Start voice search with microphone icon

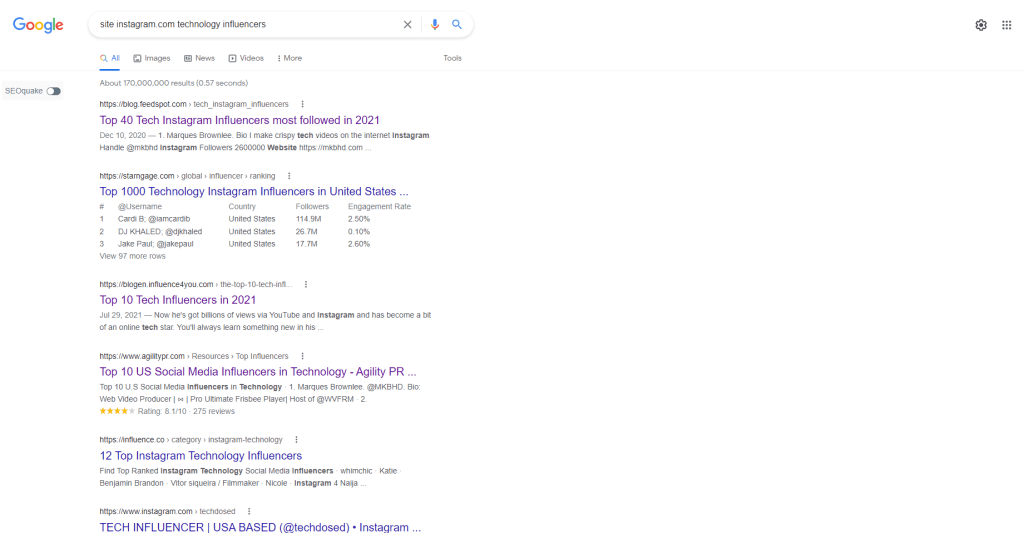pos(435,25)
